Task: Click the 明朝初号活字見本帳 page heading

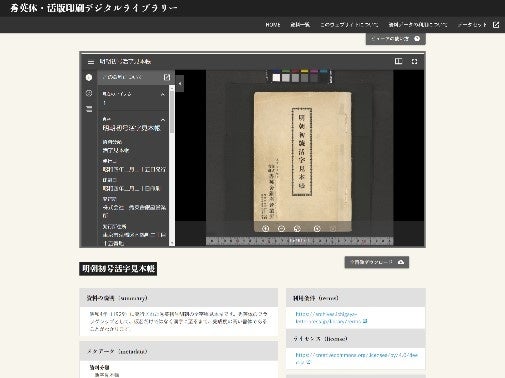Action: pyautogui.click(x=118, y=269)
